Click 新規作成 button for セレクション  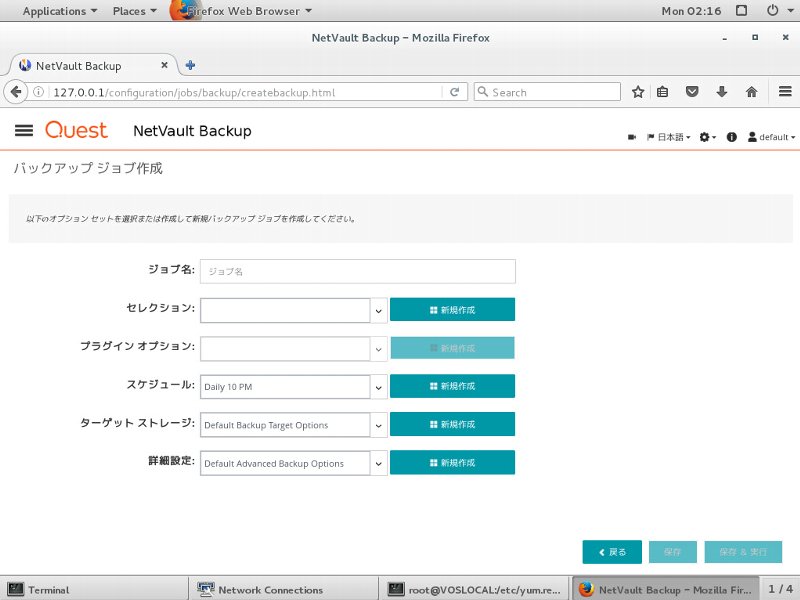click(x=453, y=310)
